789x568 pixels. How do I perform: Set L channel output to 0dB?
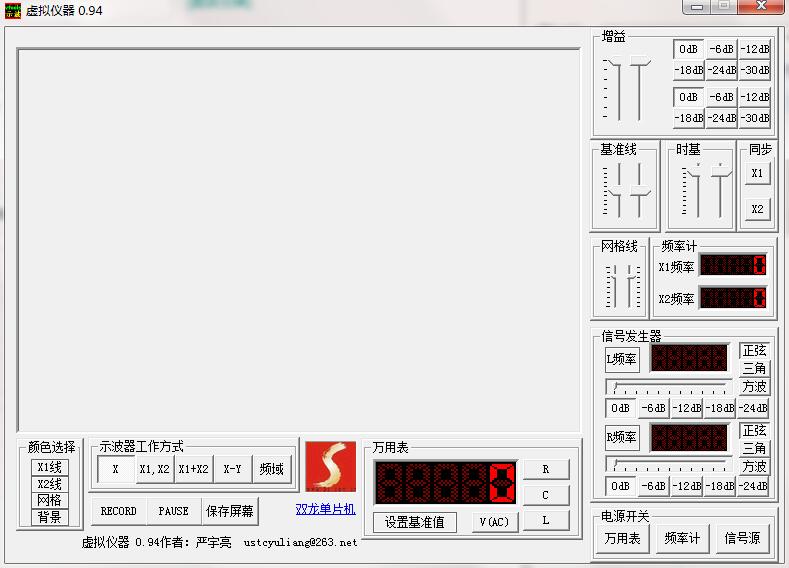coord(620,408)
